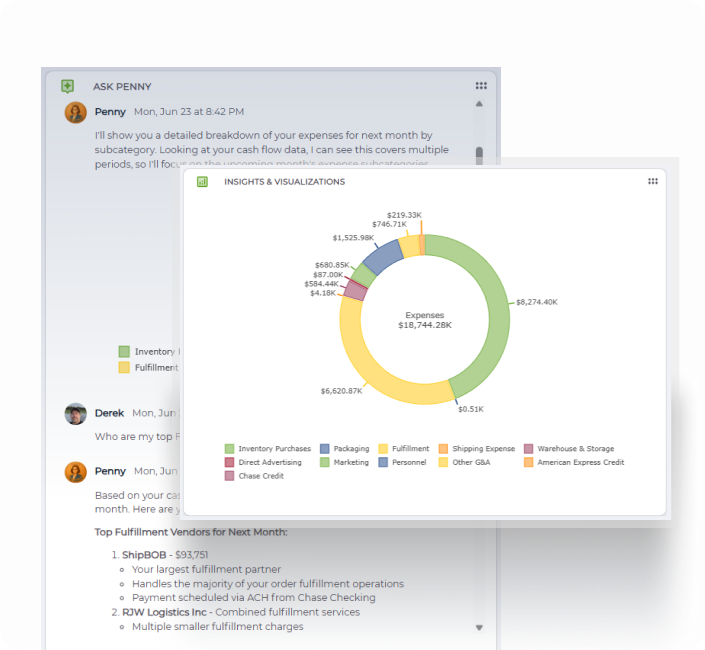This screenshot has height=650, width=705.
Task: Click Derek's profile avatar
Action: 75,413
